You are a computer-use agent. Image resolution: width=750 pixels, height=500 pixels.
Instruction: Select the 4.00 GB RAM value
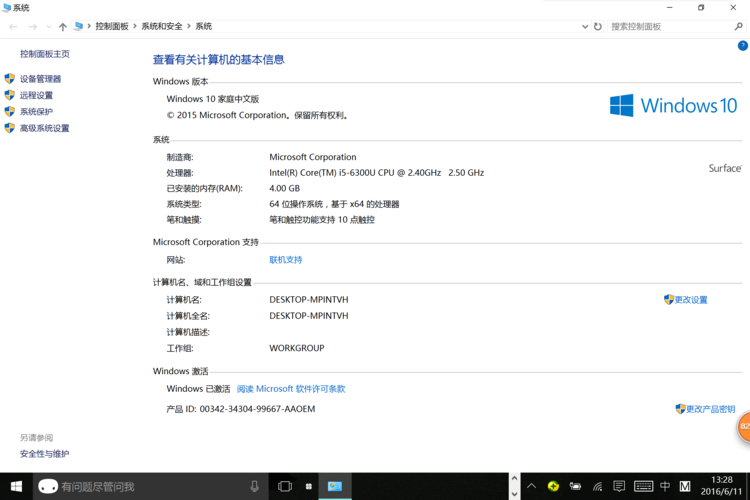(x=285, y=188)
